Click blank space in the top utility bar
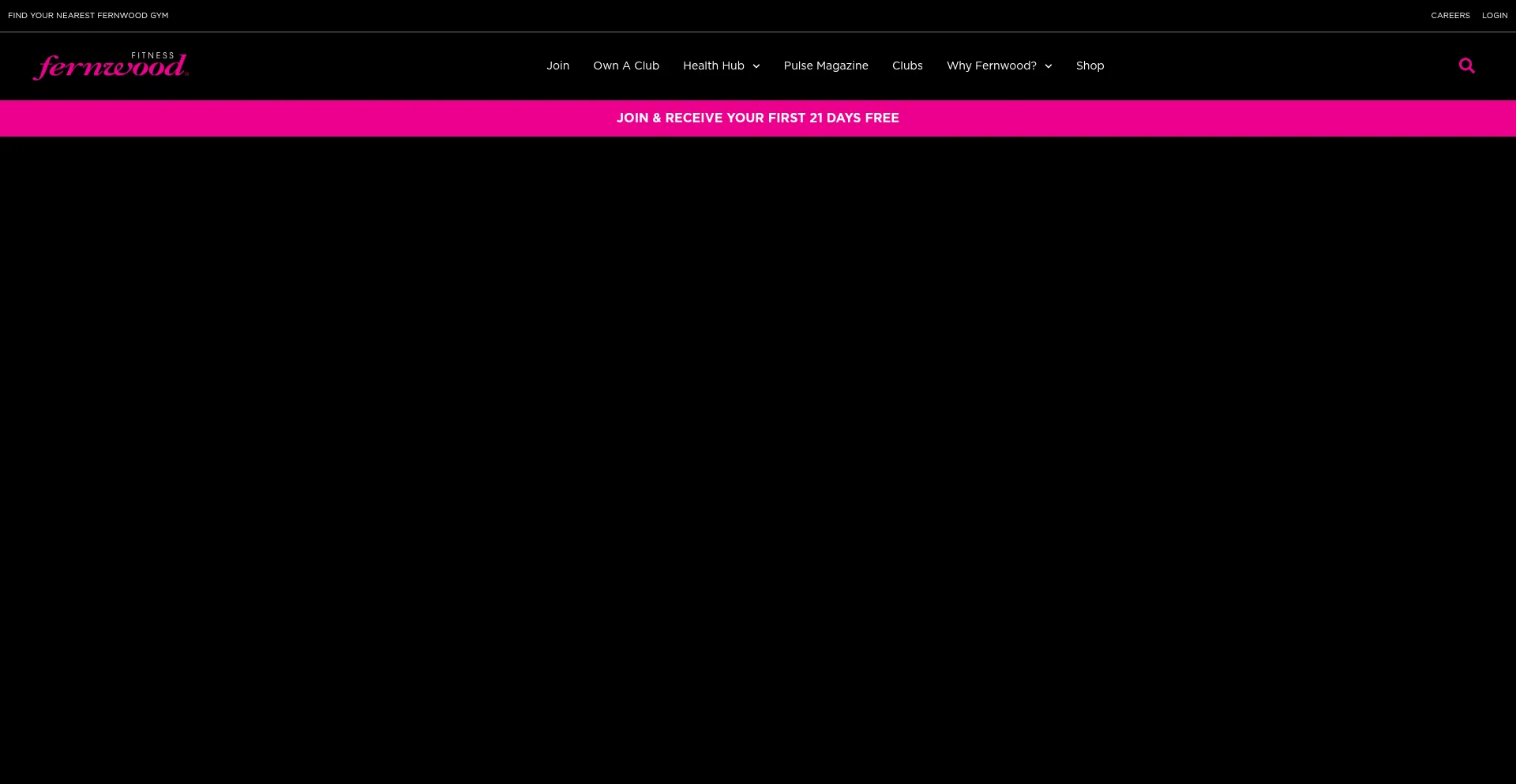Image resolution: width=1516 pixels, height=784 pixels. coord(790,16)
